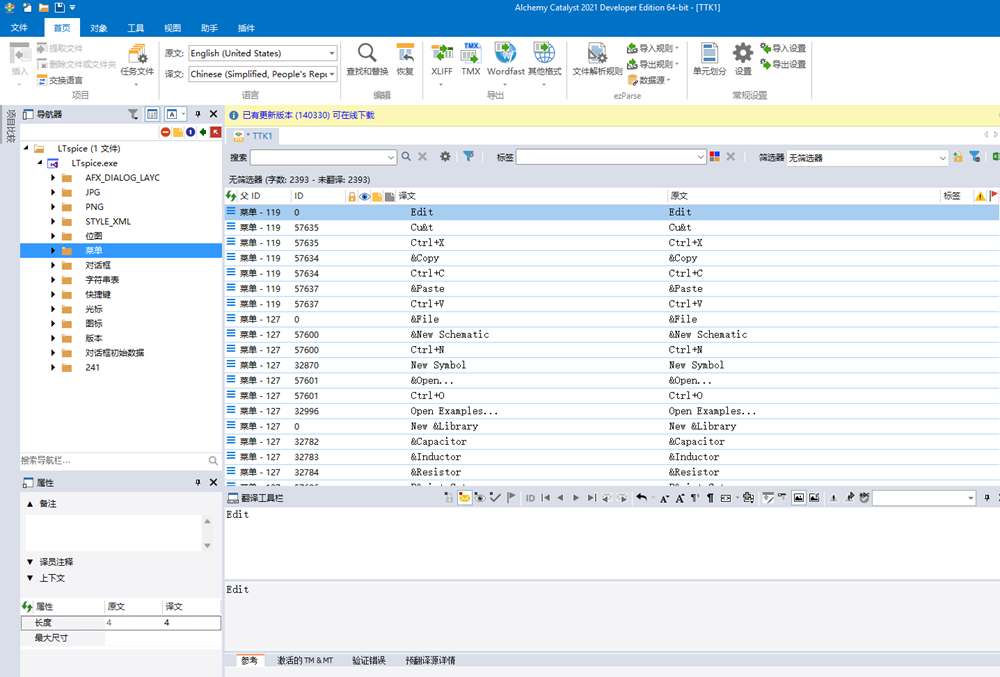
Task: Run search with the magnifier icon
Action: tap(406, 156)
